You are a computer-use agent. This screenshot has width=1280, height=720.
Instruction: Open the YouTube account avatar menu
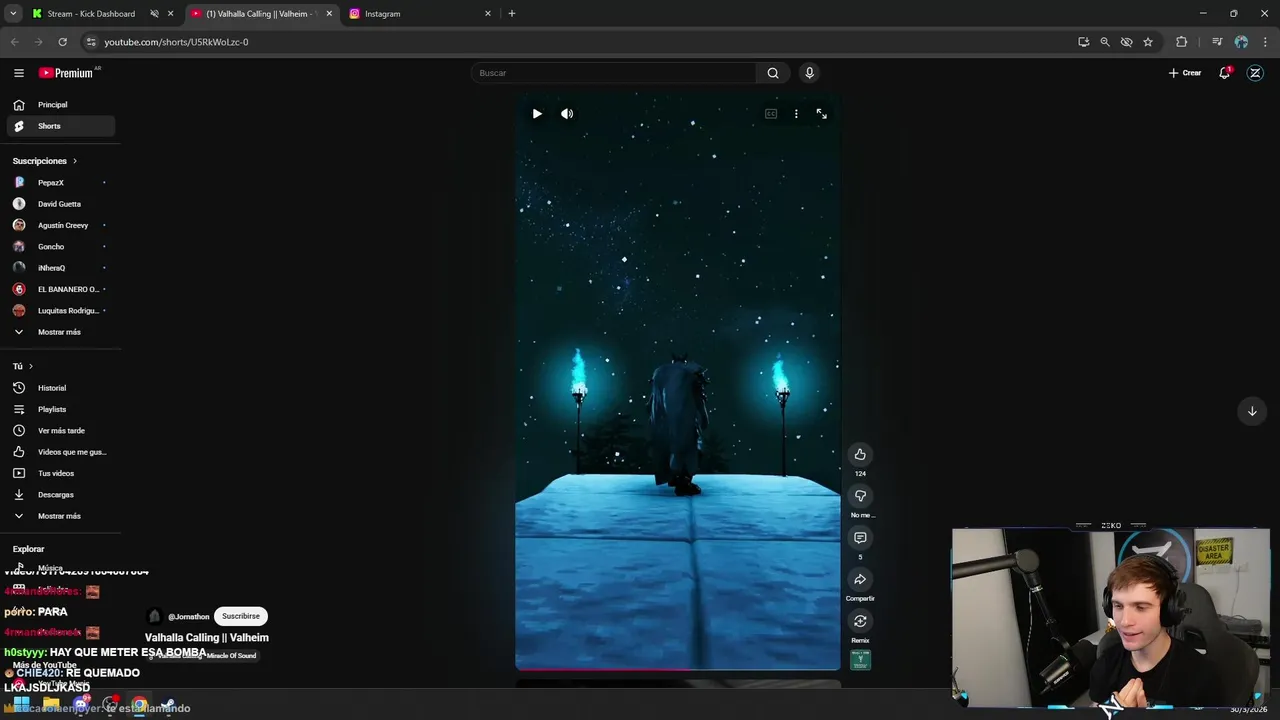[x=1255, y=73]
